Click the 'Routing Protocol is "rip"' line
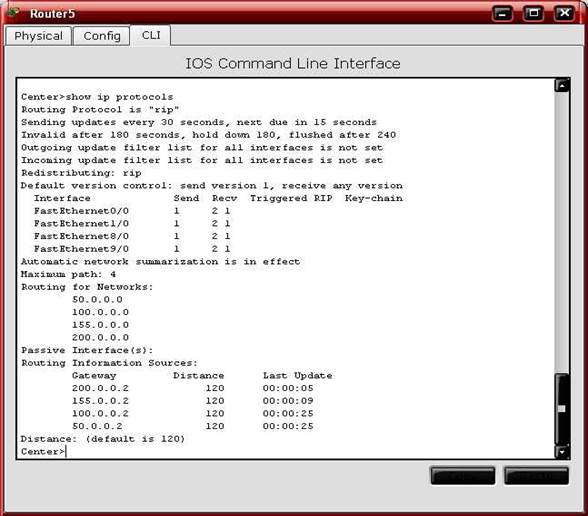Viewport: 588px width, 516px height. click(100, 110)
